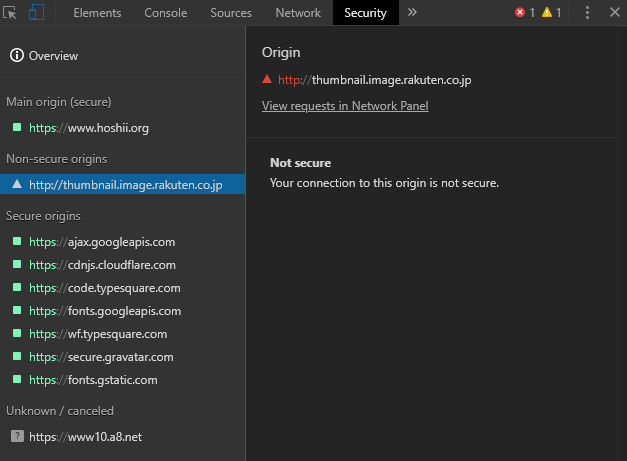Switch to the Sources tab

click(231, 13)
